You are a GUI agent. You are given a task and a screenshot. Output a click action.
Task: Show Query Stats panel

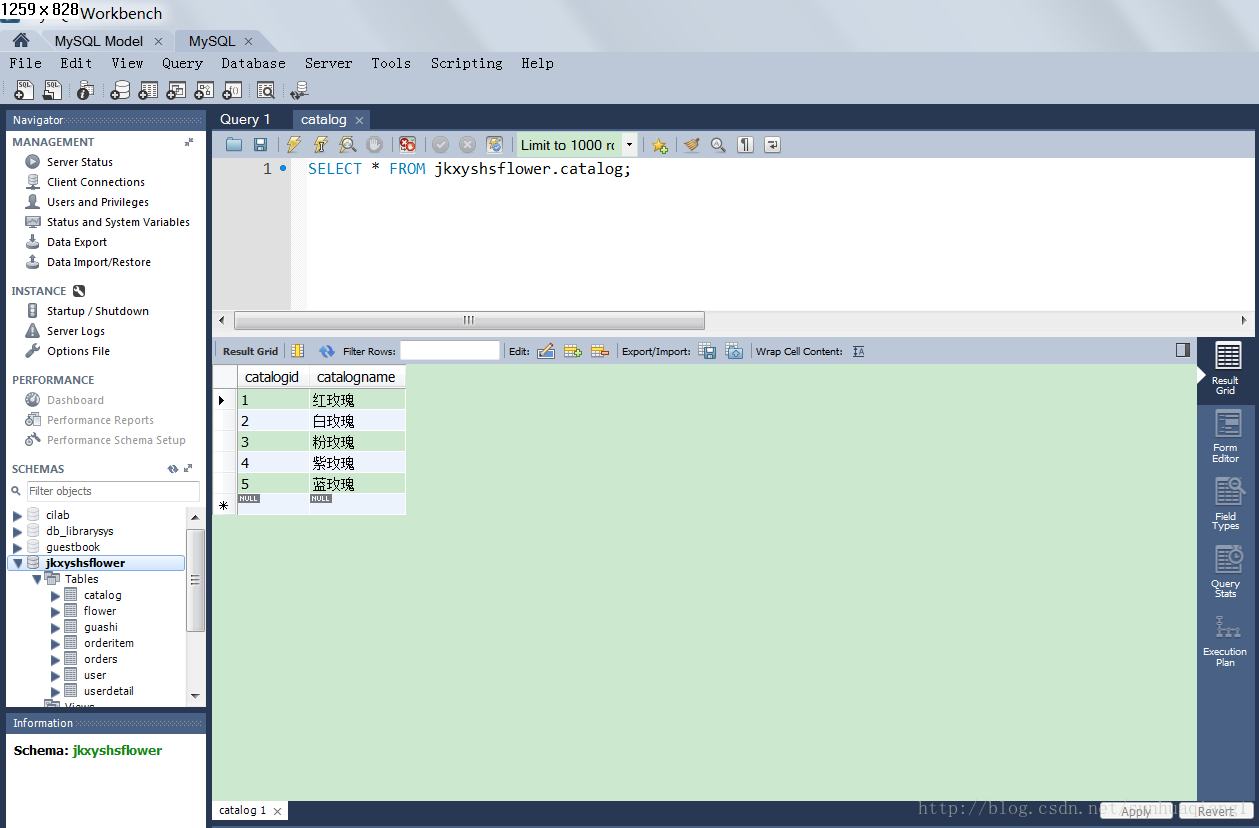click(1226, 572)
